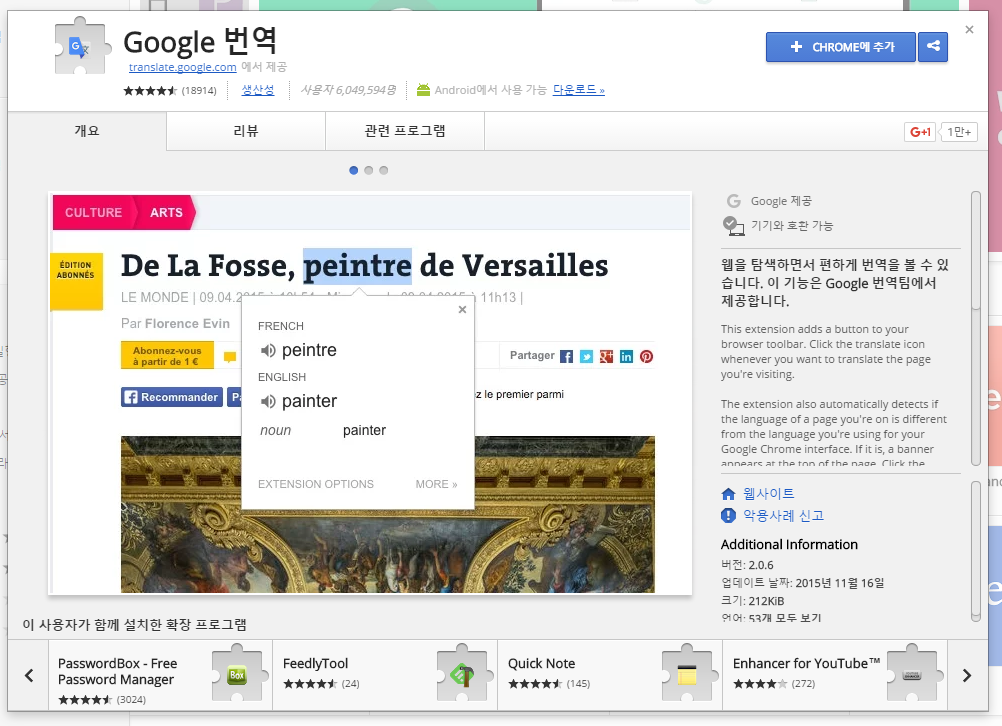Go to next related extensions
The width and height of the screenshot is (1002, 726).
coord(967,676)
